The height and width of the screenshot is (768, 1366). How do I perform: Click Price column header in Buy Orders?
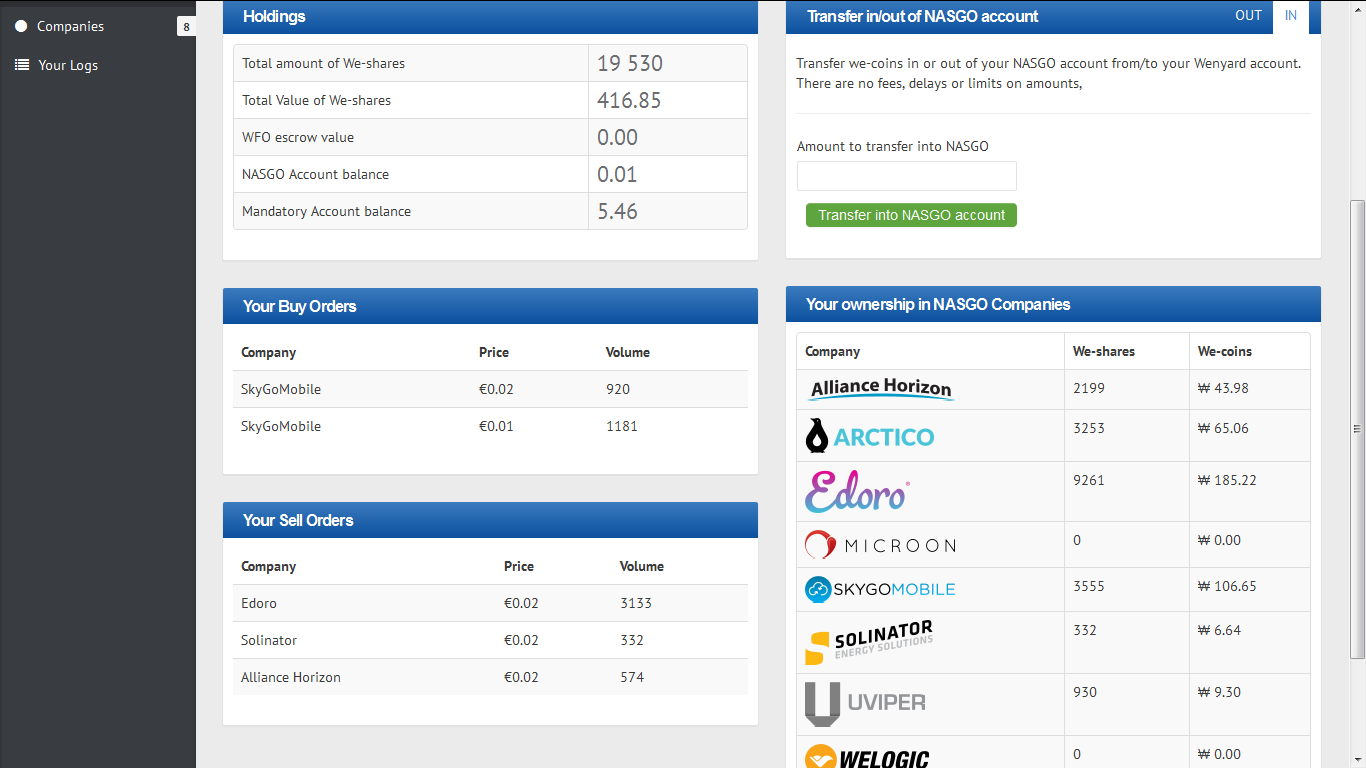[x=494, y=352]
